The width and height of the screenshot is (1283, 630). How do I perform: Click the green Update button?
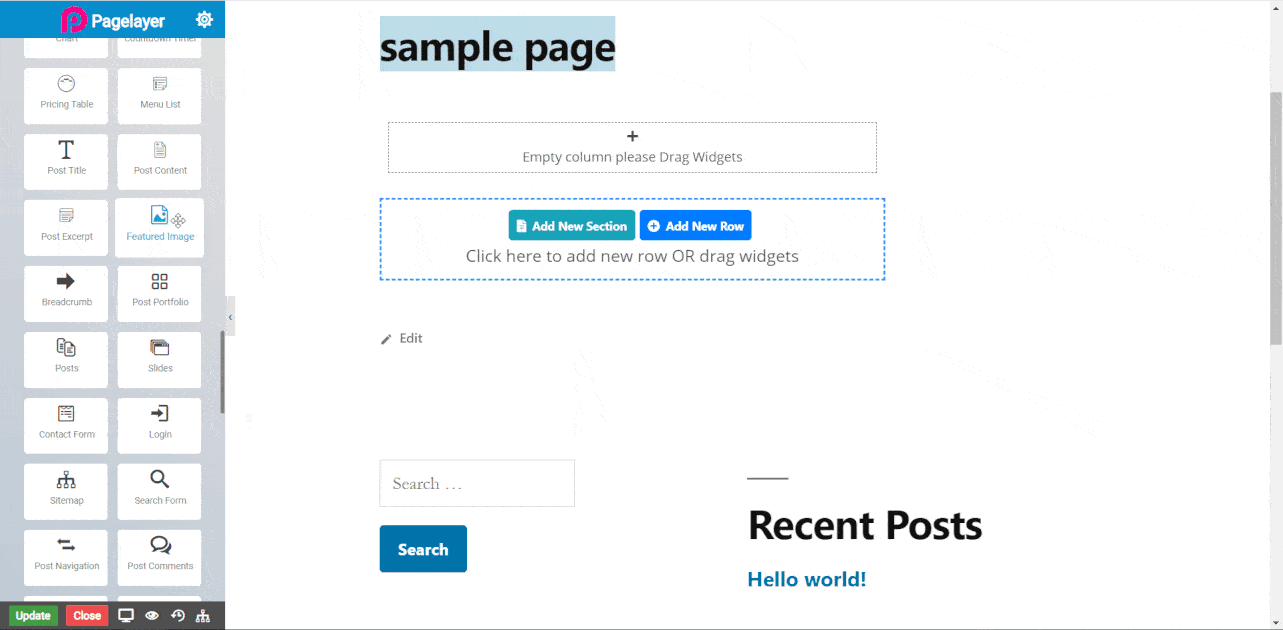(x=33, y=615)
